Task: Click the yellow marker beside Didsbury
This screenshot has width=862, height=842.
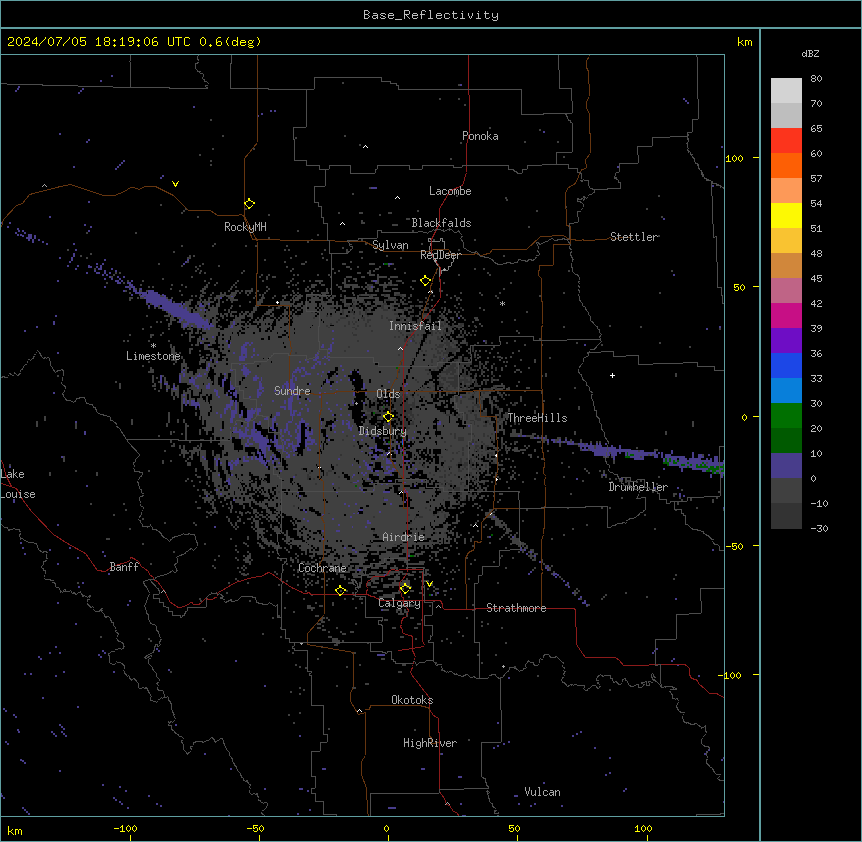Action: [x=388, y=417]
